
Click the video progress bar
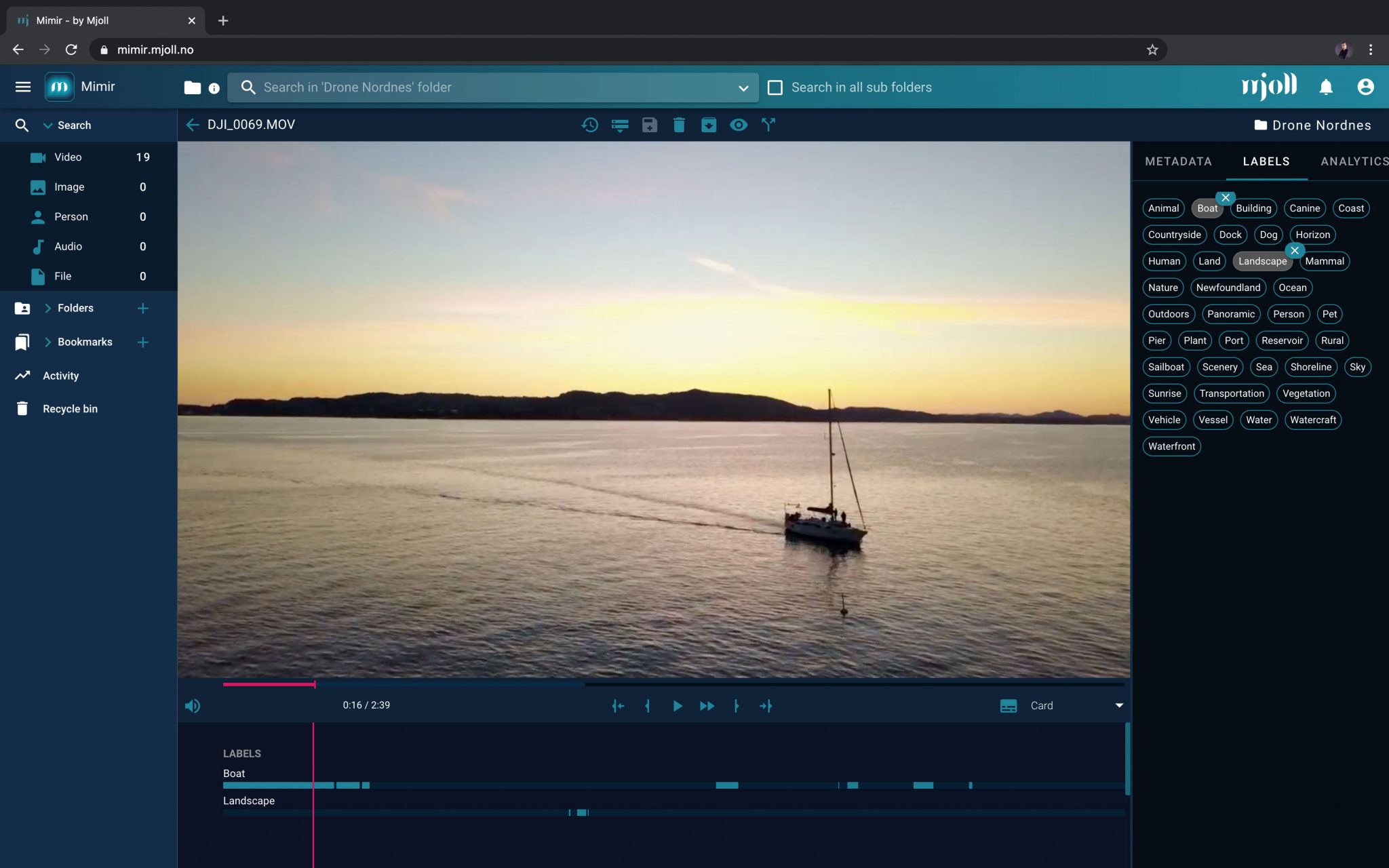[x=610, y=684]
